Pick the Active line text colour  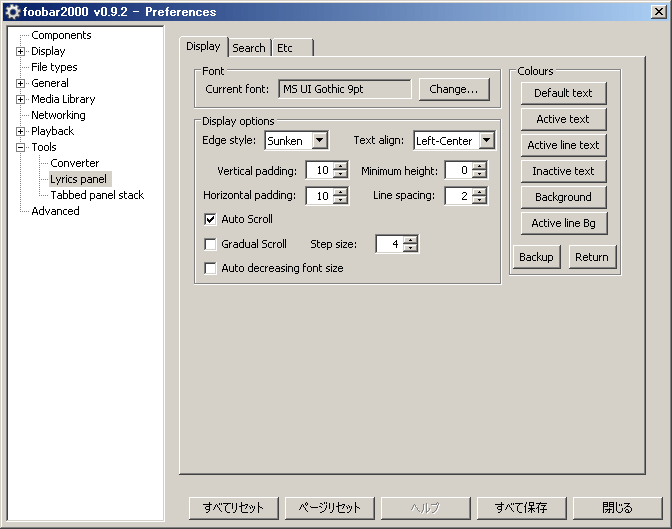coord(563,145)
